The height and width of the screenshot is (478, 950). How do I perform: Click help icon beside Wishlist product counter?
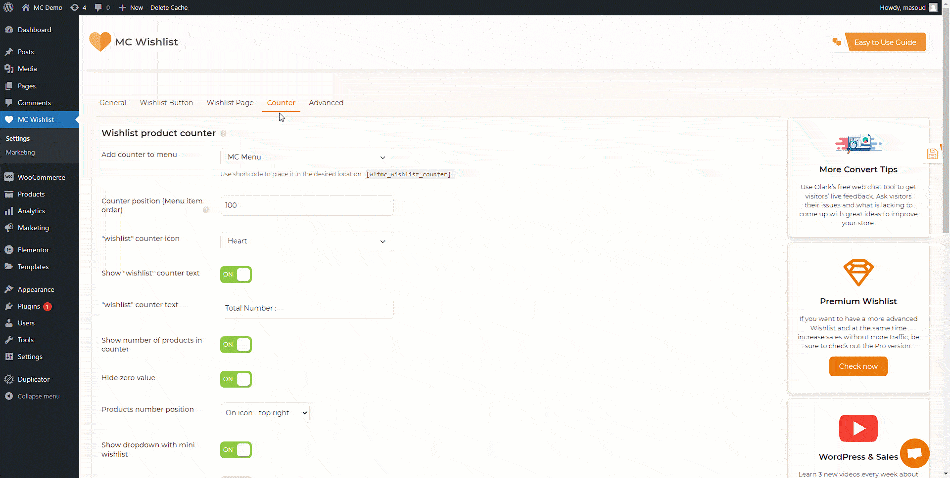[x=224, y=133]
